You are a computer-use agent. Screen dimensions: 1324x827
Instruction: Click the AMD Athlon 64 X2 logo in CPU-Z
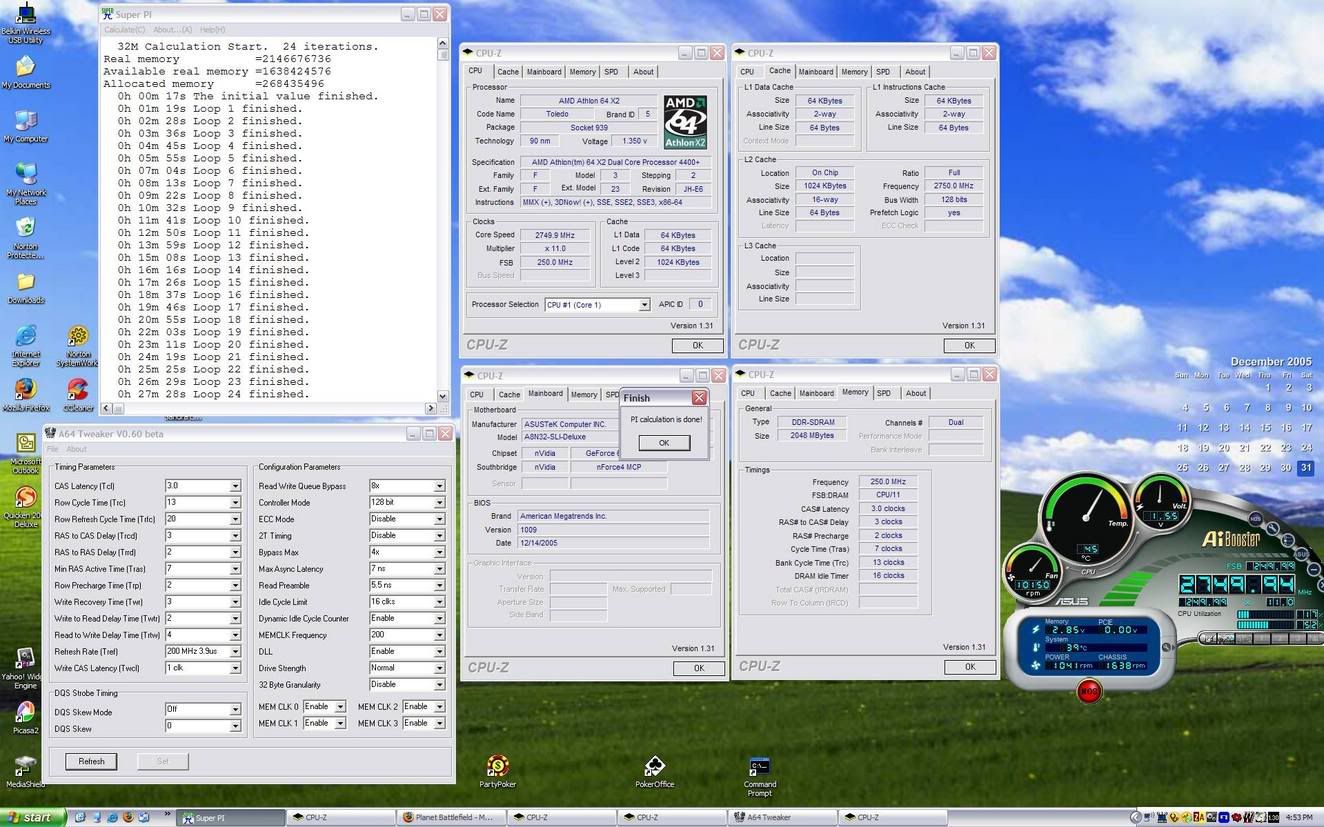click(685, 122)
